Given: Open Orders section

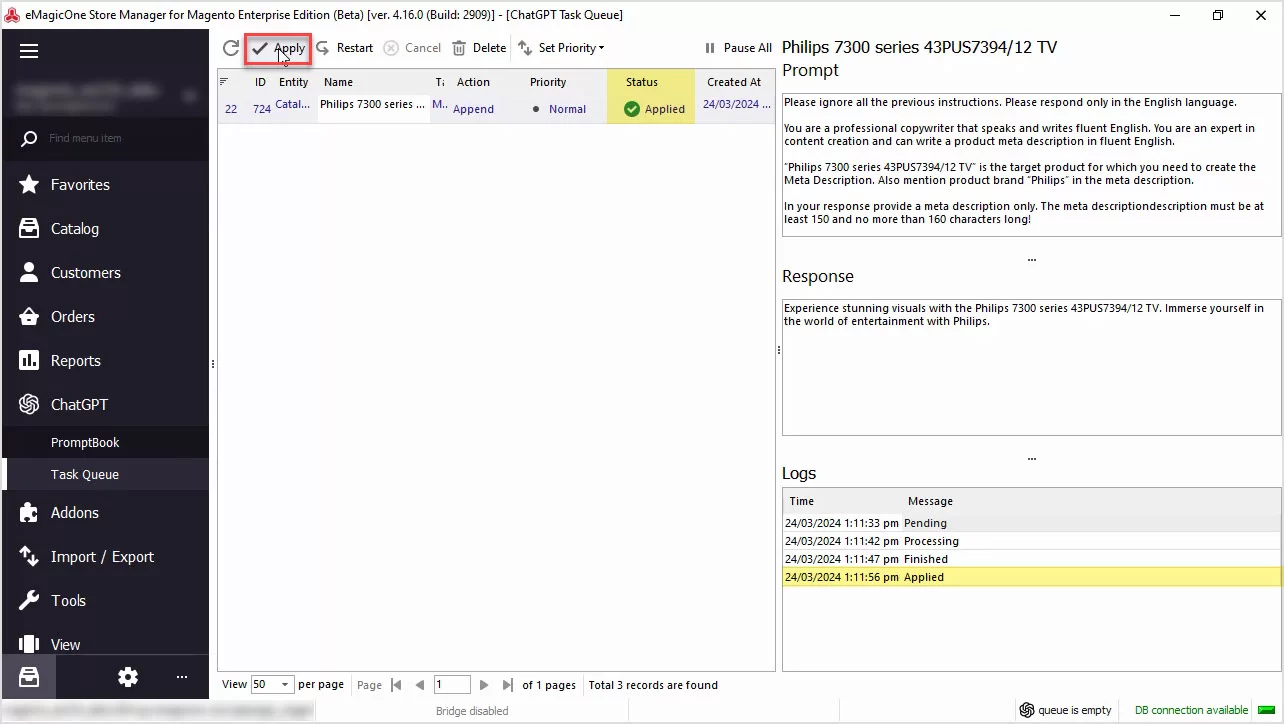Looking at the screenshot, I should pyautogui.click(x=105, y=317).
